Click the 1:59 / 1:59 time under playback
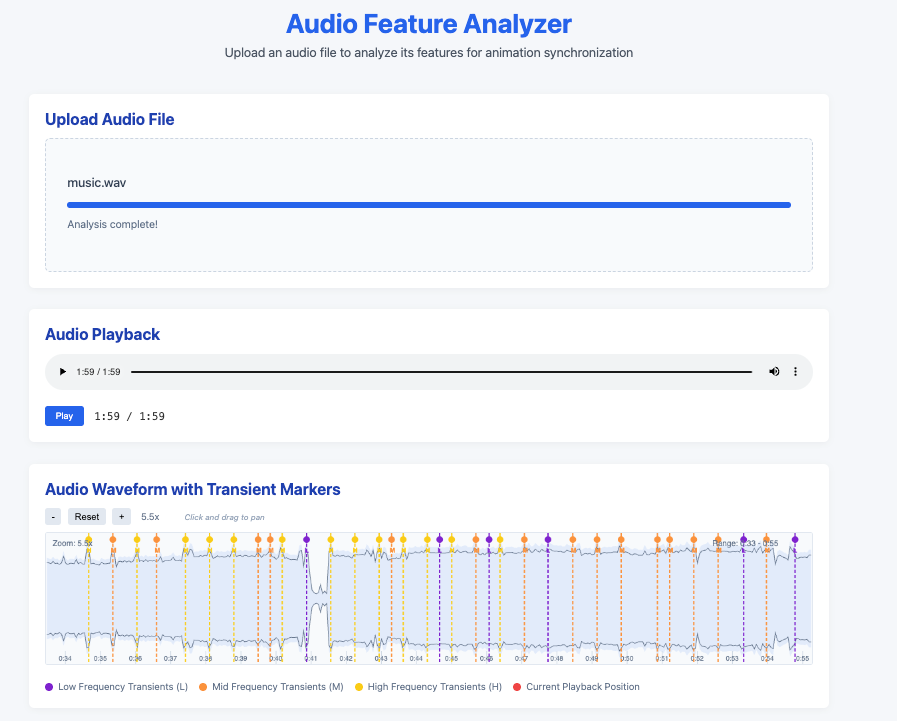 129,416
